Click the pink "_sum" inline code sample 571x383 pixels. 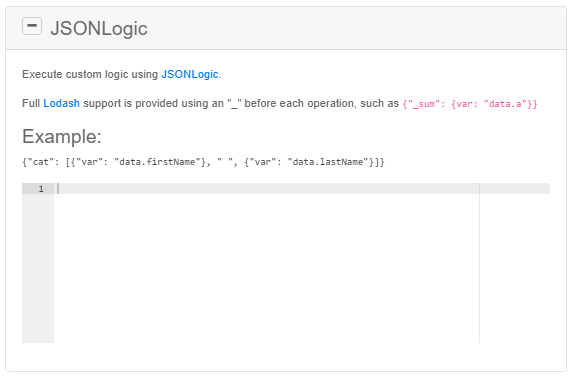pyautogui.click(x=470, y=104)
